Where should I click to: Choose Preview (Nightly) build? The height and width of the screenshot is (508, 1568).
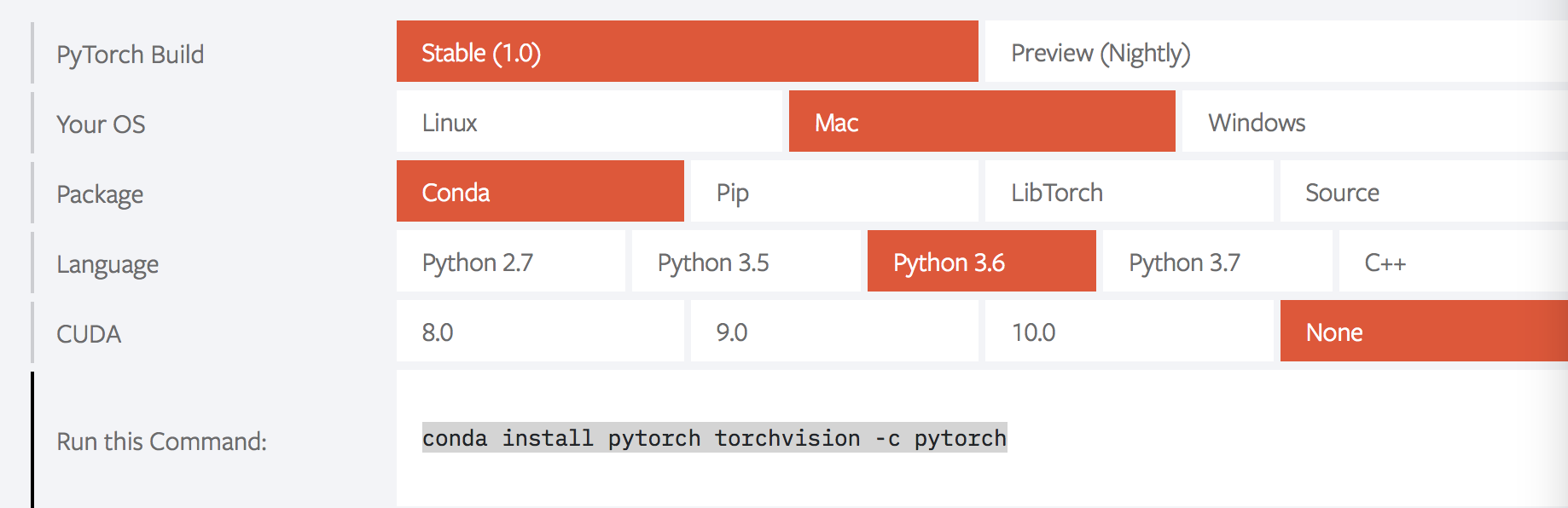pos(1276,51)
